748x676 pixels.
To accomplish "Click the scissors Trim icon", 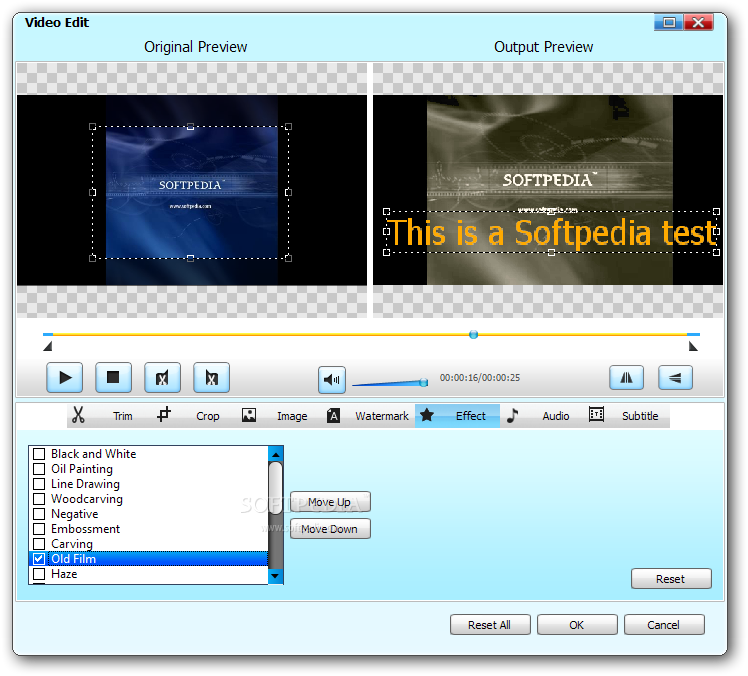I will 78,415.
